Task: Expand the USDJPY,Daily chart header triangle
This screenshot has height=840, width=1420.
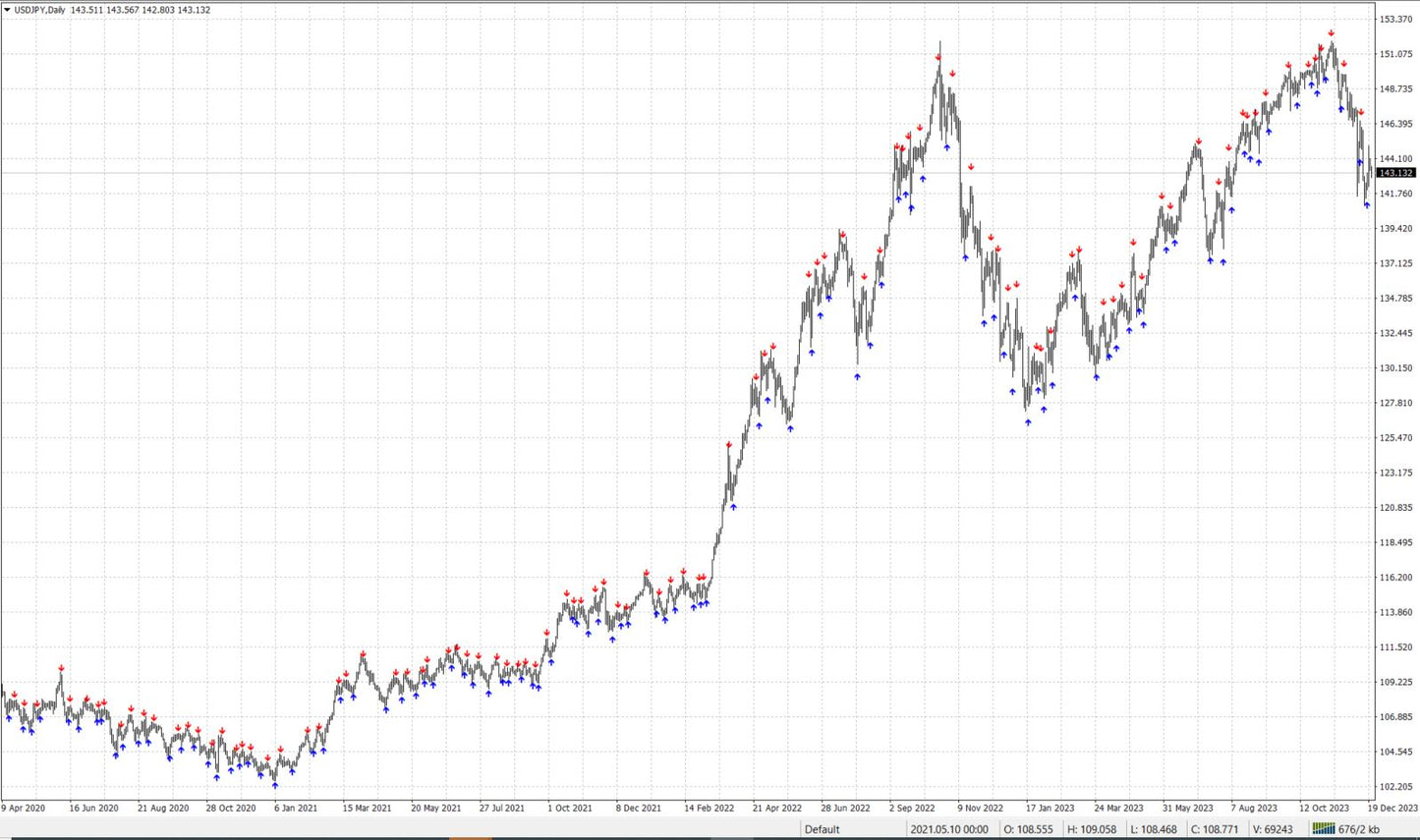Action: click(8, 9)
